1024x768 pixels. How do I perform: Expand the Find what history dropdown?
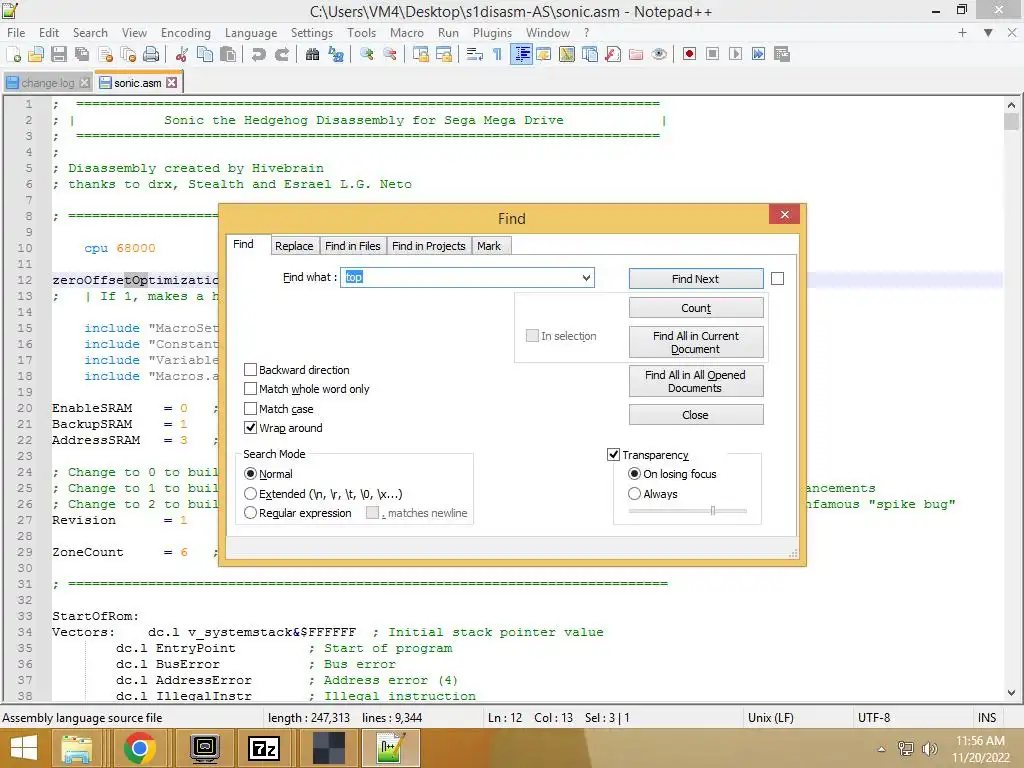coord(586,278)
